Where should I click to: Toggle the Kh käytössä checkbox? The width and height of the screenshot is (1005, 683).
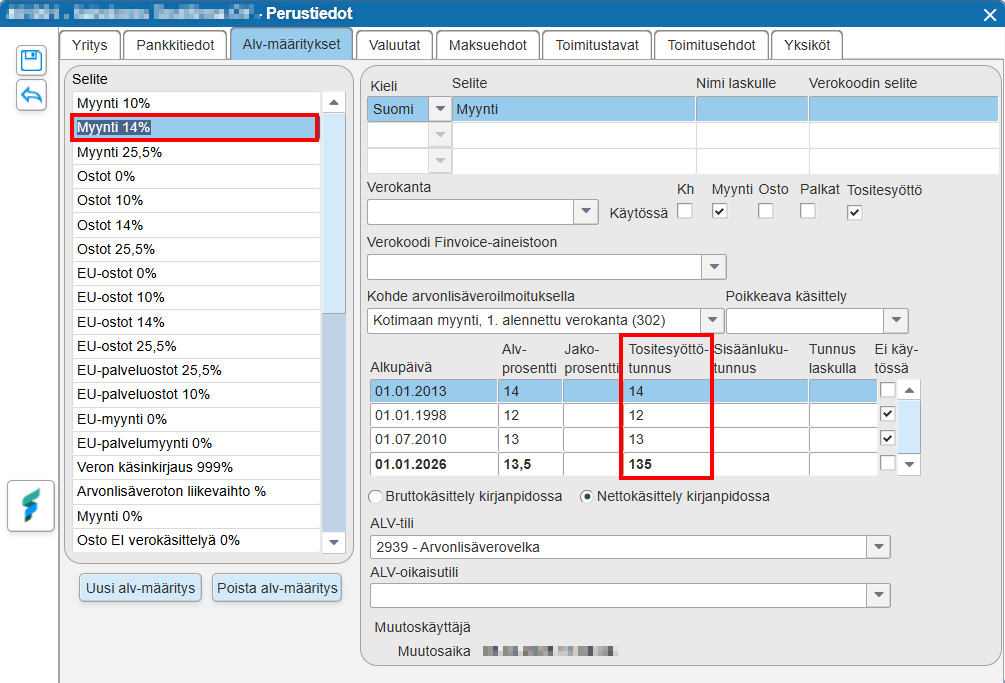(x=685, y=211)
